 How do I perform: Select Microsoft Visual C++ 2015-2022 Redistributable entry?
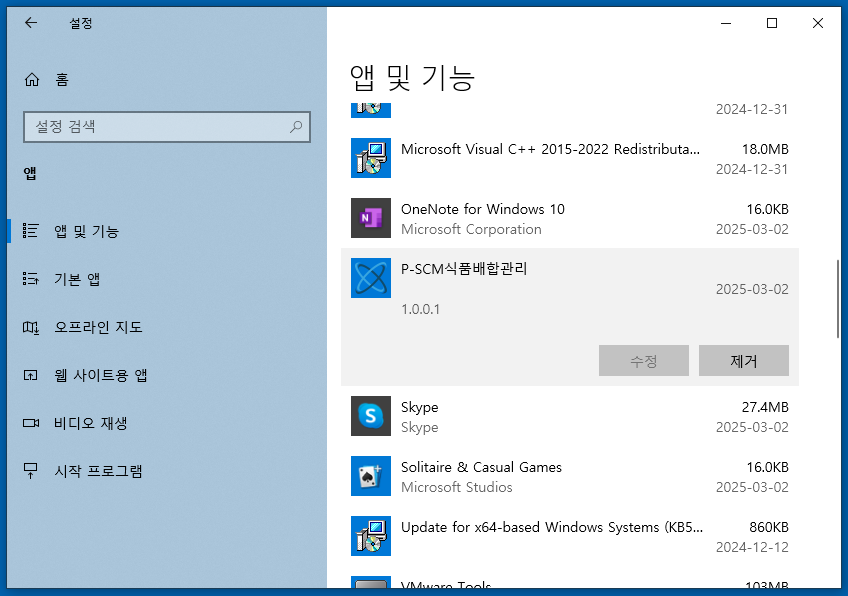(x=570, y=158)
